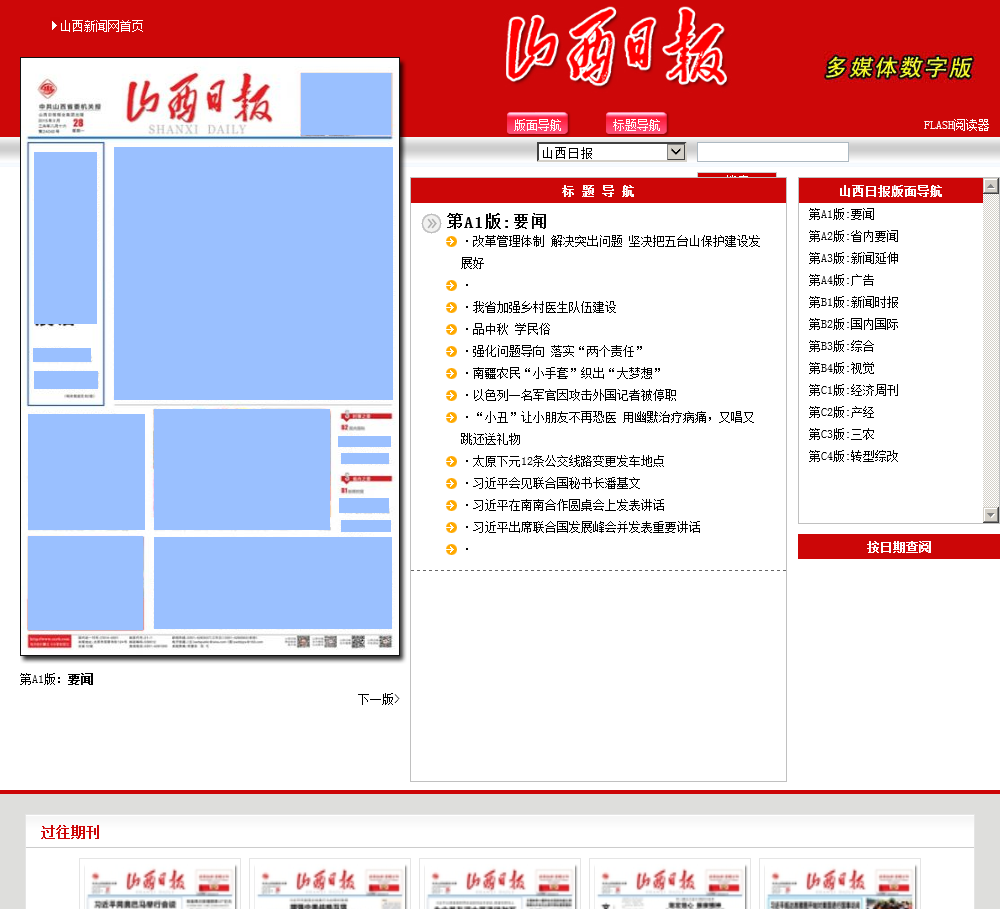Select 第B2版:国内国际 in page navigation
Screen dimensions: 1000x909
click(x=853, y=324)
